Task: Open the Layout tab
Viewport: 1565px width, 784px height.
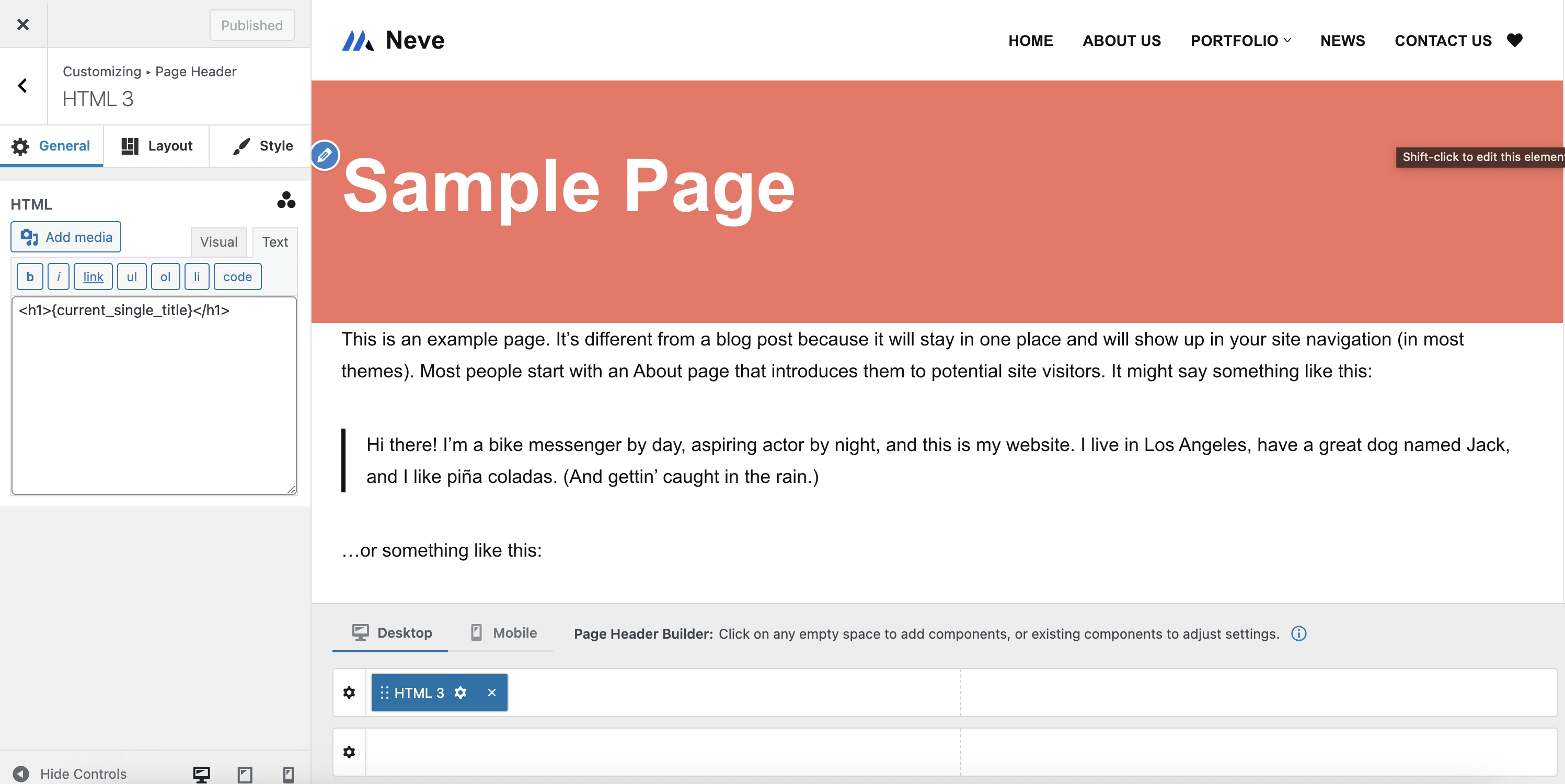Action: tap(157, 146)
